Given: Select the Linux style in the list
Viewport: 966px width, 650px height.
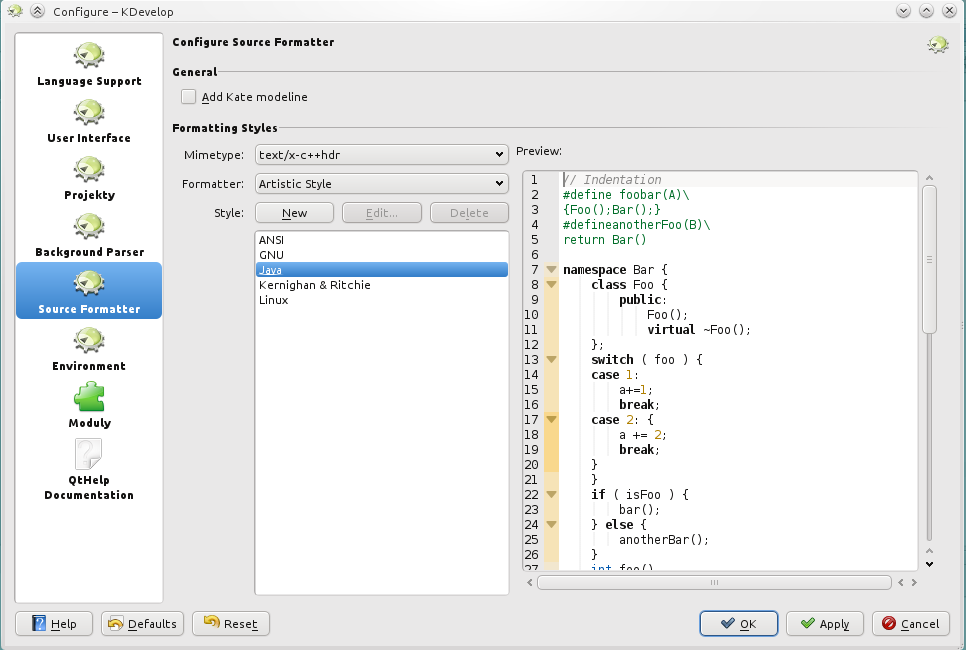Looking at the screenshot, I should coord(381,299).
